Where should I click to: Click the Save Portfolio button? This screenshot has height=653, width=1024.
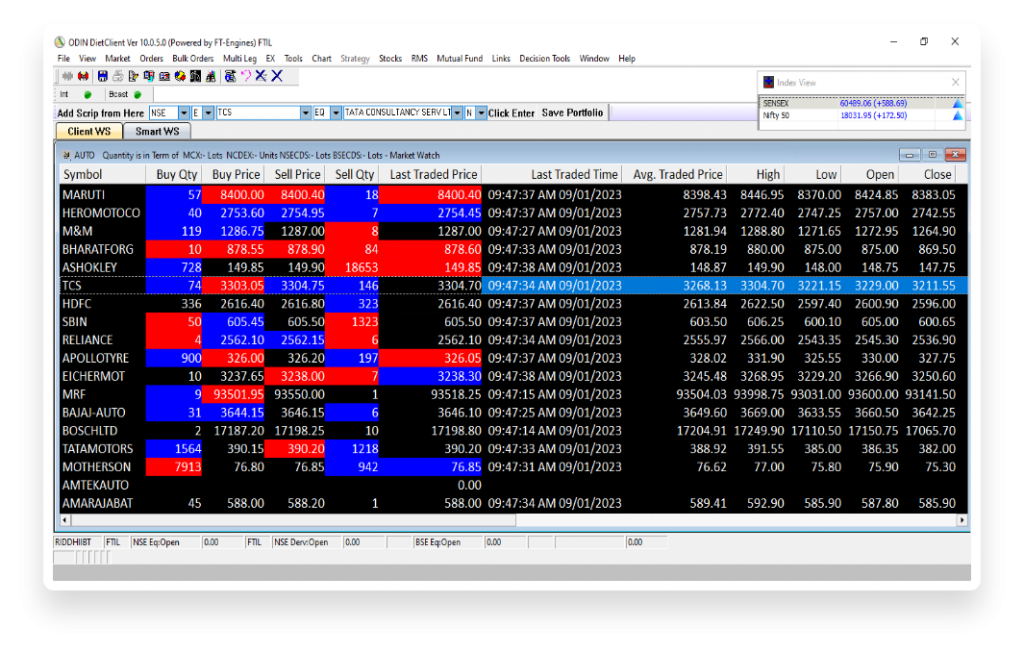pyautogui.click(x=572, y=113)
